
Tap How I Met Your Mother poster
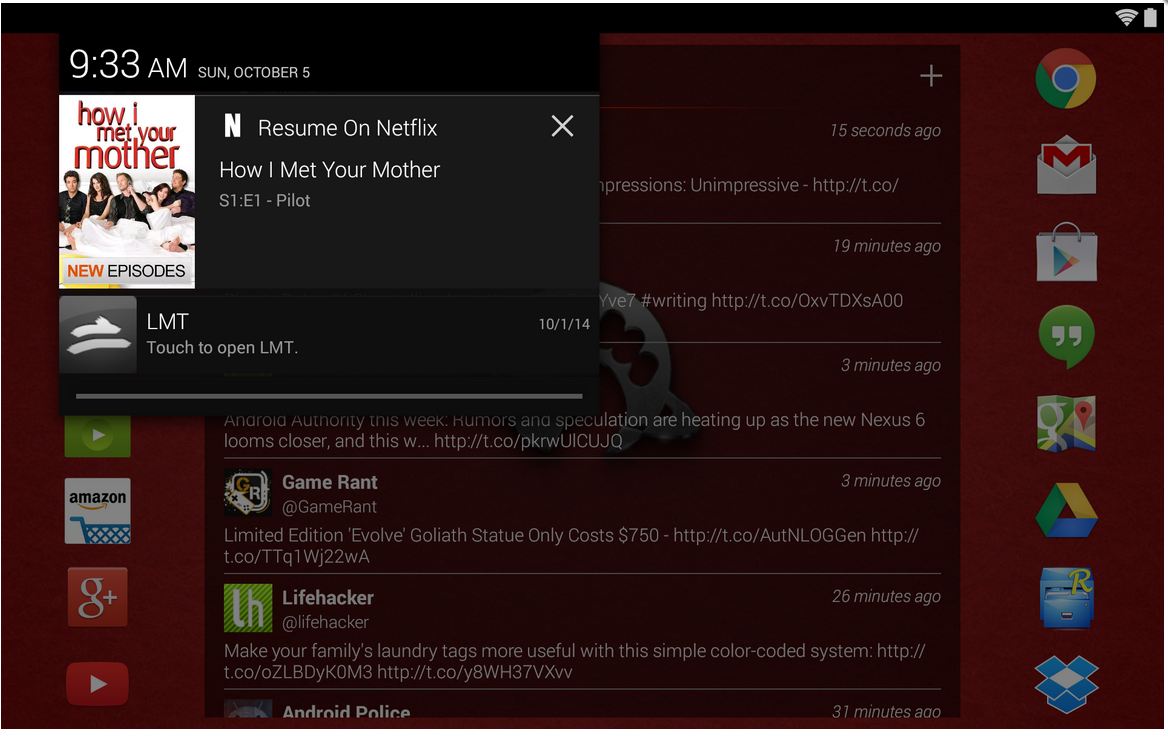pyautogui.click(x=127, y=191)
